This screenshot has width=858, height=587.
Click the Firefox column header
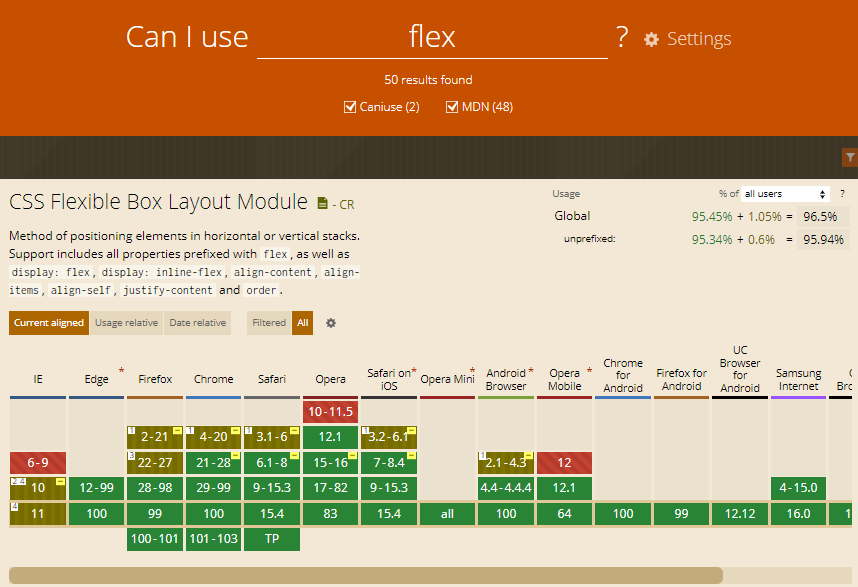(155, 379)
